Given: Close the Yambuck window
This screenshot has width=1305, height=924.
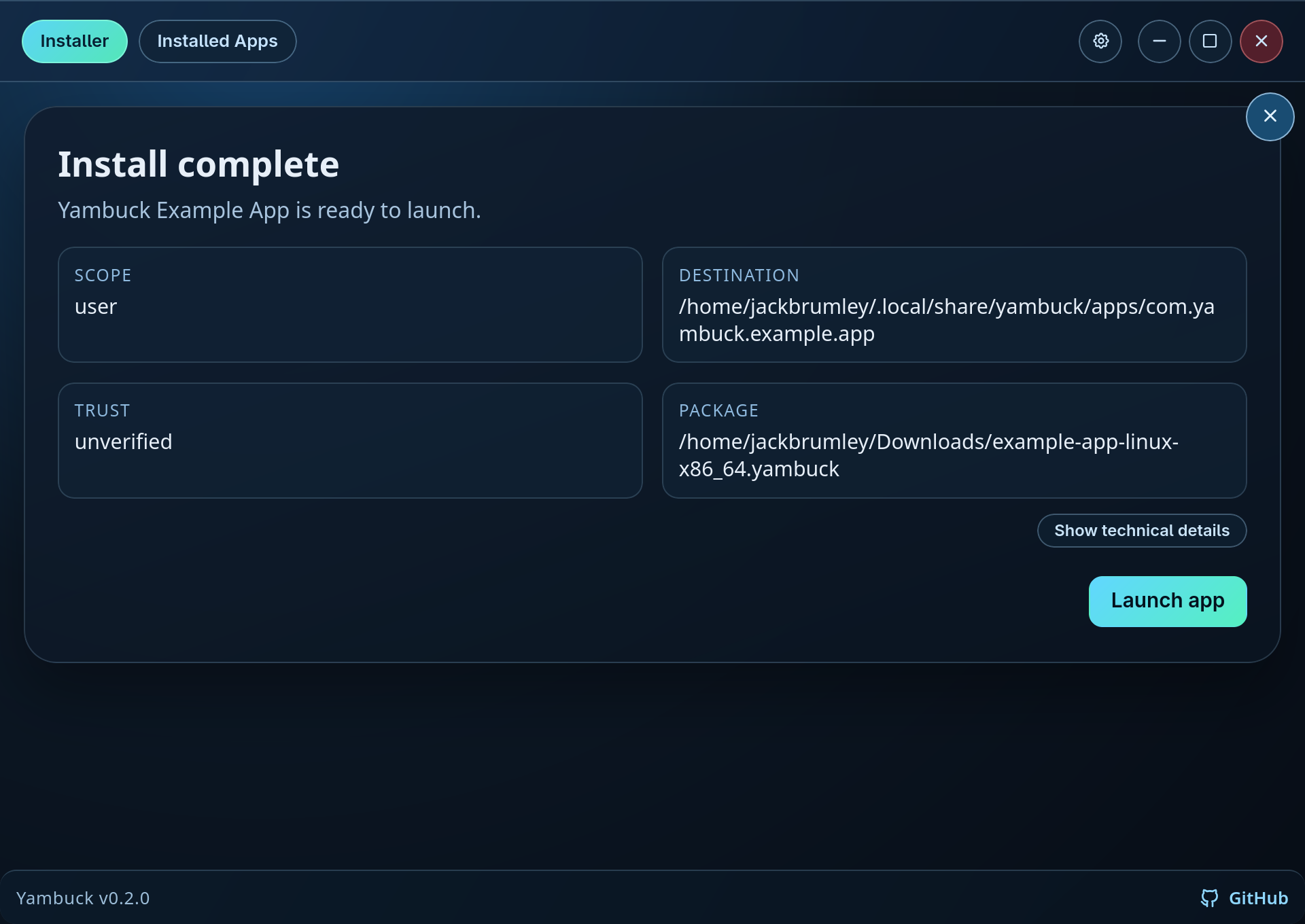Looking at the screenshot, I should click(1261, 41).
